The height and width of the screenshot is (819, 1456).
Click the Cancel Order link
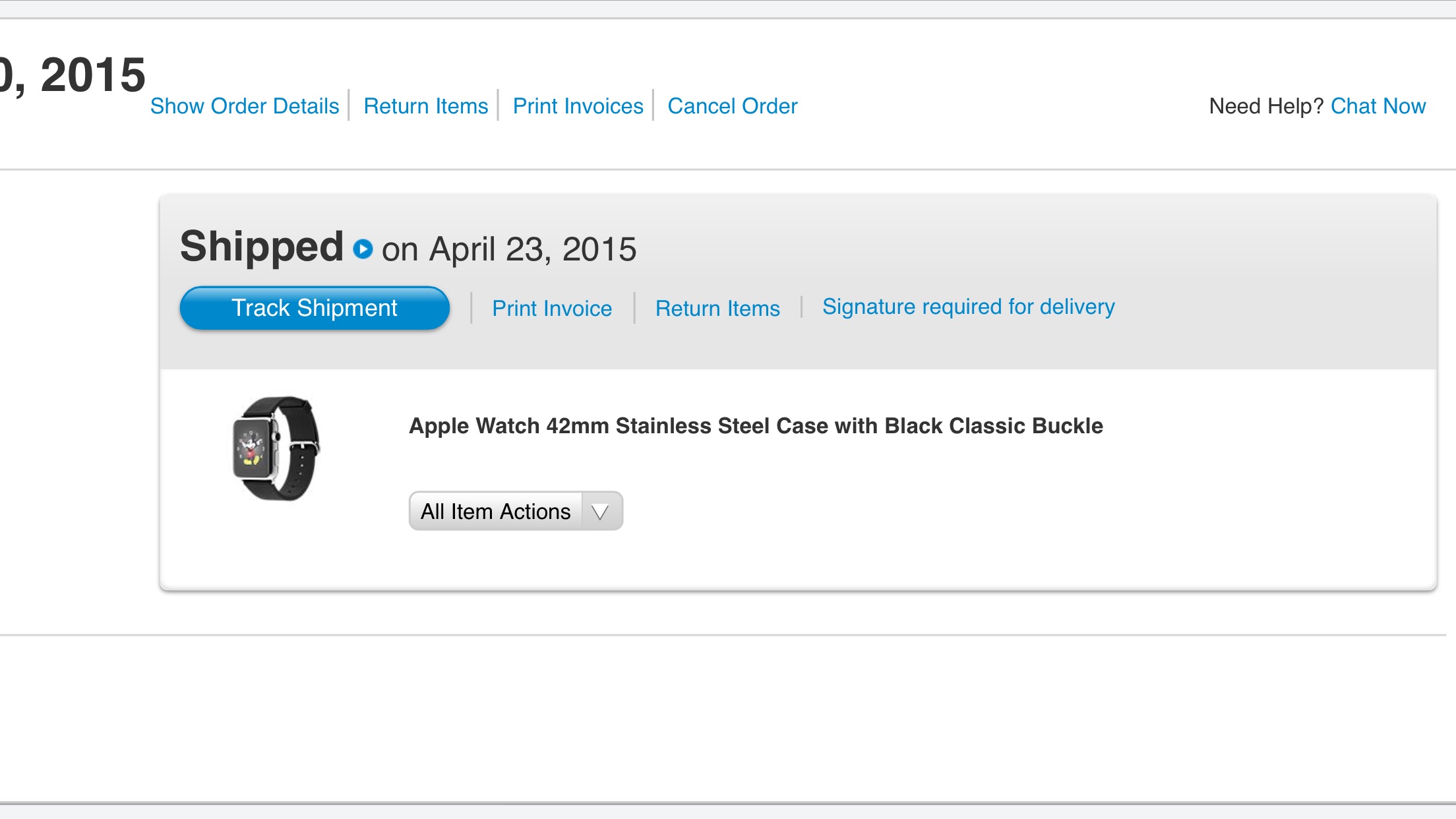click(733, 106)
